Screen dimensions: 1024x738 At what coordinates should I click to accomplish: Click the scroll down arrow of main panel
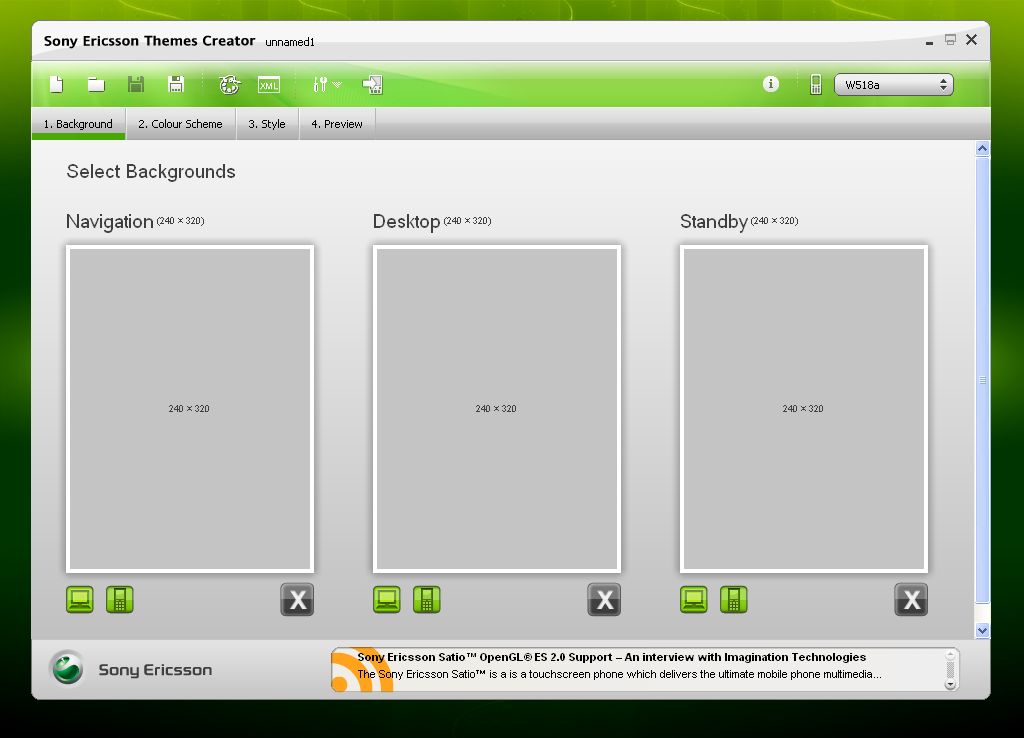[982, 630]
